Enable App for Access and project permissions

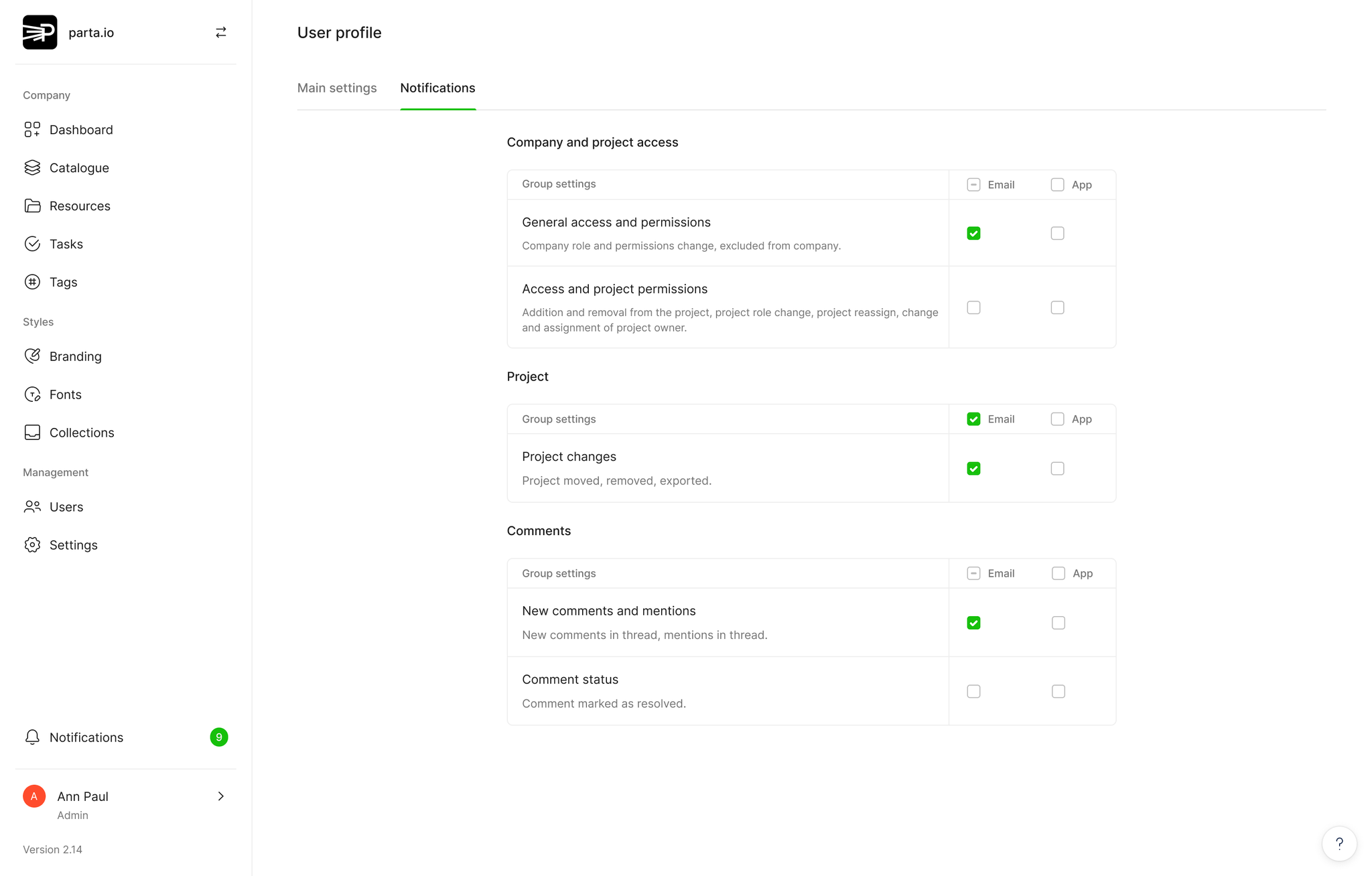point(1057,307)
